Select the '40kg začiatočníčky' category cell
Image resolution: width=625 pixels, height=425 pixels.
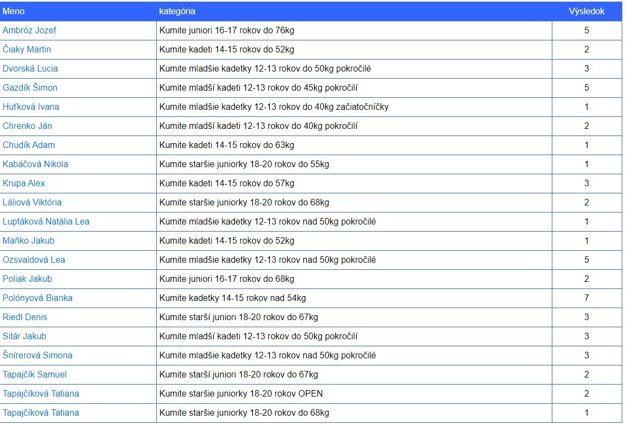pyautogui.click(x=354, y=107)
